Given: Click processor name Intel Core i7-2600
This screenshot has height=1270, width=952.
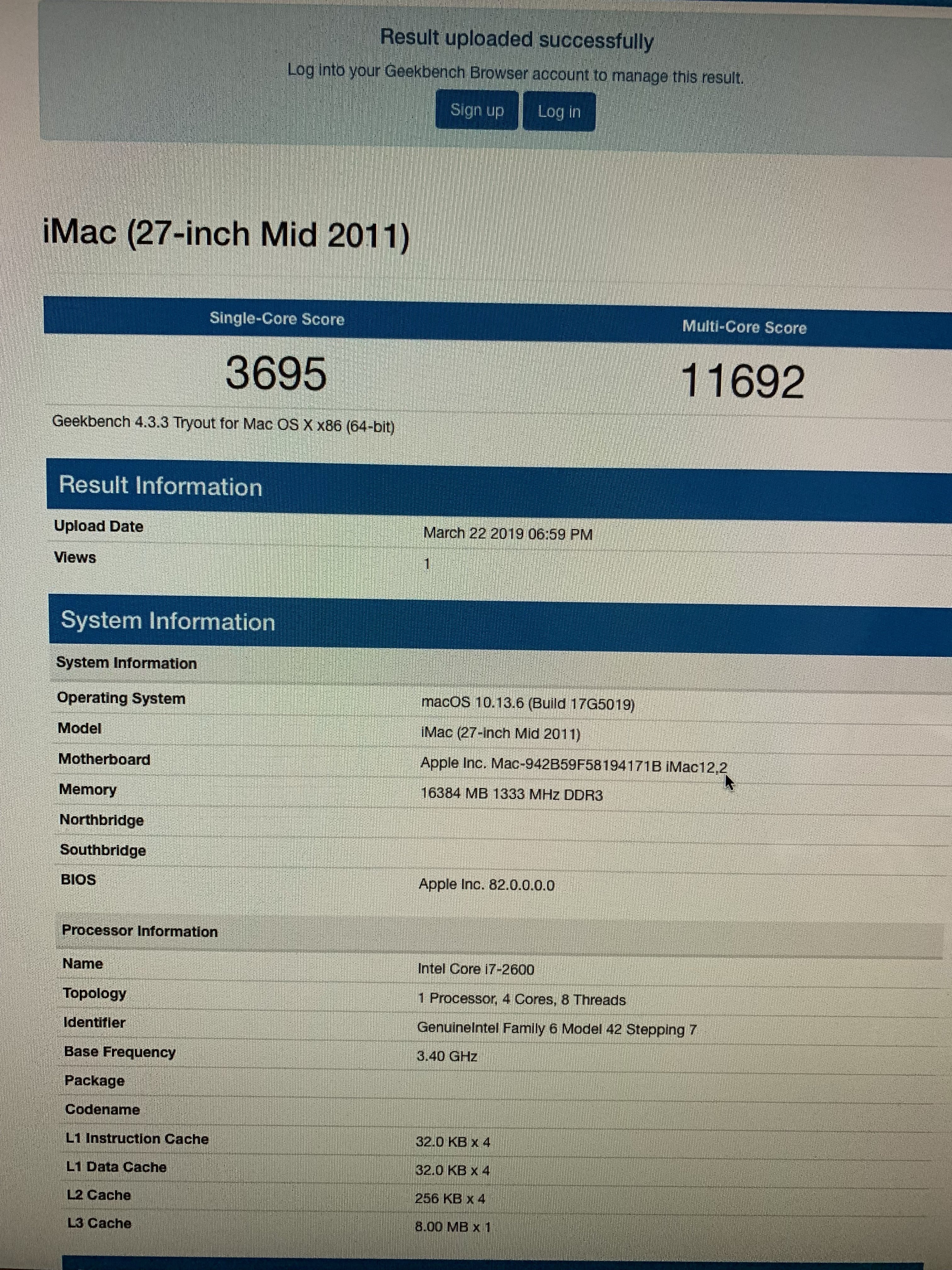Looking at the screenshot, I should pyautogui.click(x=476, y=969).
